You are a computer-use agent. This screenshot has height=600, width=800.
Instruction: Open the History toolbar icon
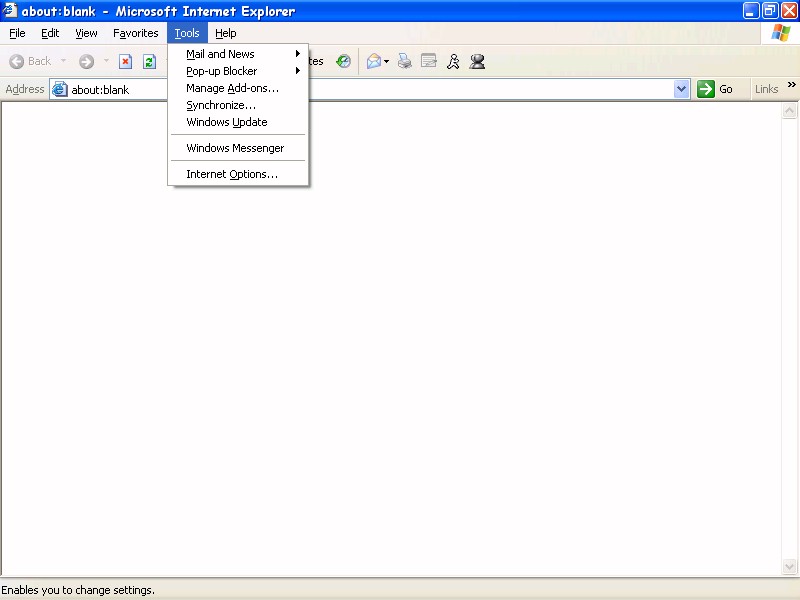click(343, 61)
